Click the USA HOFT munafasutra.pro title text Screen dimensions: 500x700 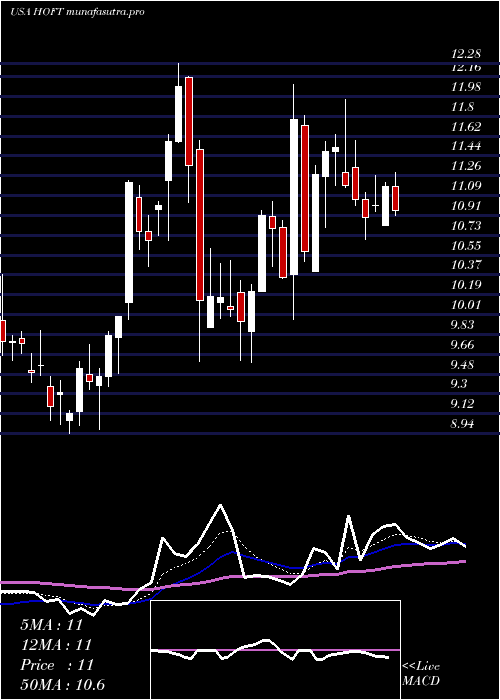click(x=78, y=12)
